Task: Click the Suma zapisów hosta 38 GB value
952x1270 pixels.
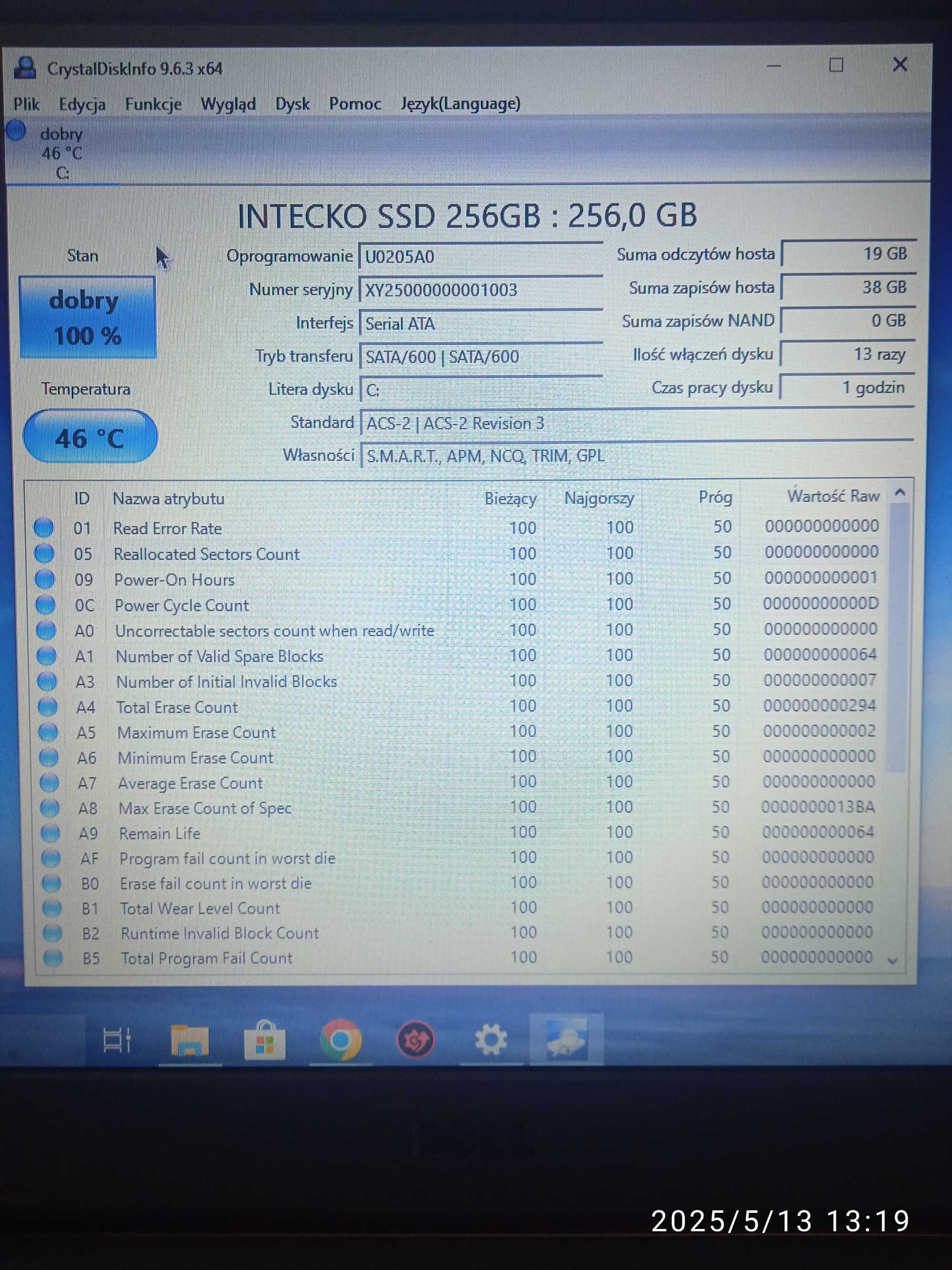Action: 848,287
